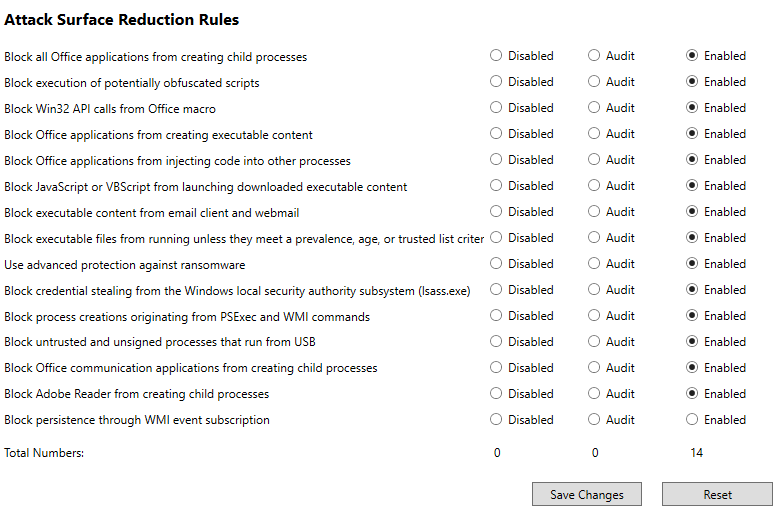
Task: Disable JavaScript or VBScript downloaded content rule
Action: 497,186
